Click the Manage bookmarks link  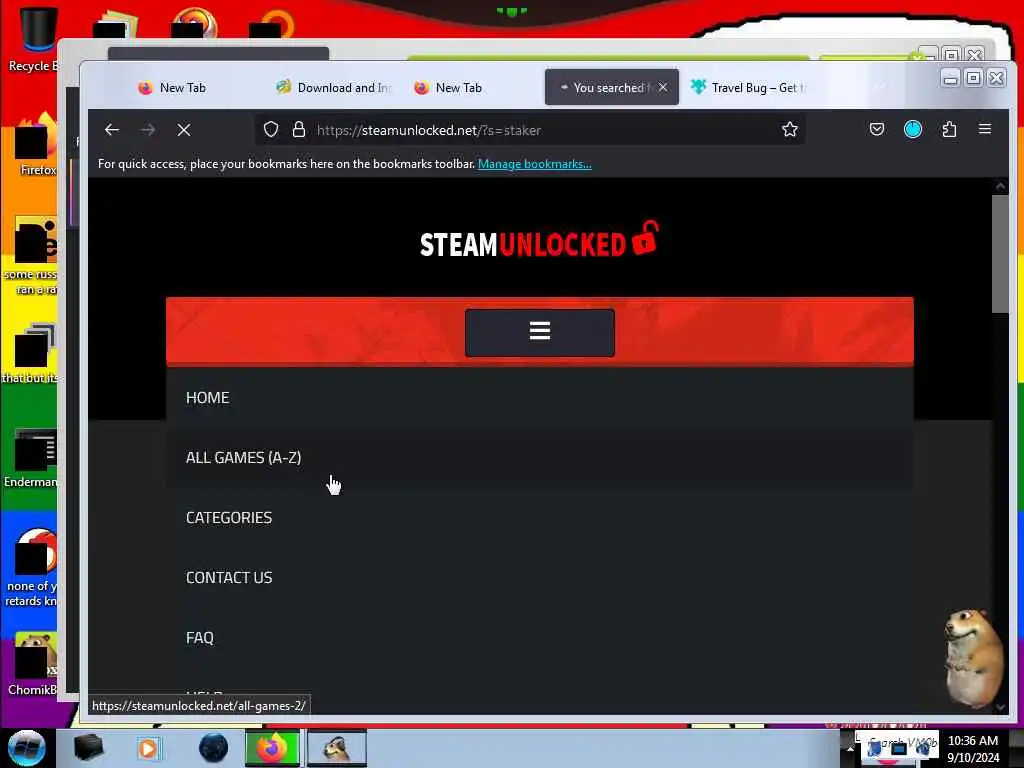pos(535,164)
